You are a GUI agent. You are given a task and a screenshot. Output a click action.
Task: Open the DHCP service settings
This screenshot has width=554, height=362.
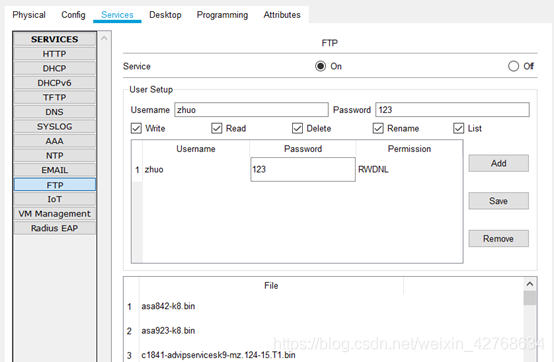coord(55,68)
